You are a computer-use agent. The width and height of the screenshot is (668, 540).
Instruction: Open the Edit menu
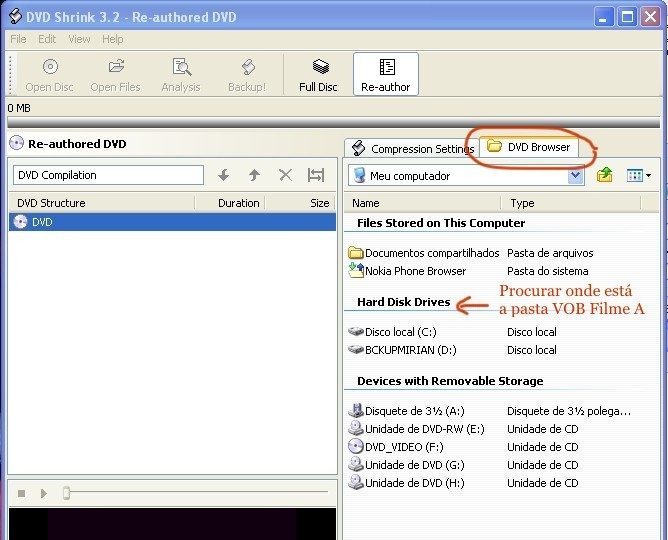47,39
